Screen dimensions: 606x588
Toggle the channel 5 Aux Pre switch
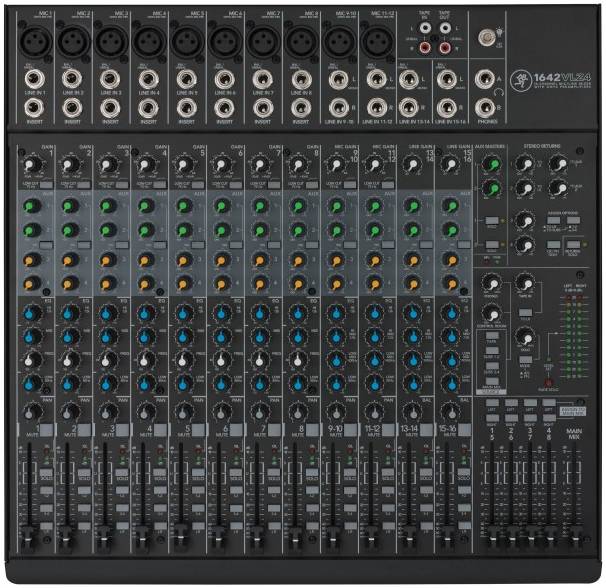[198, 245]
